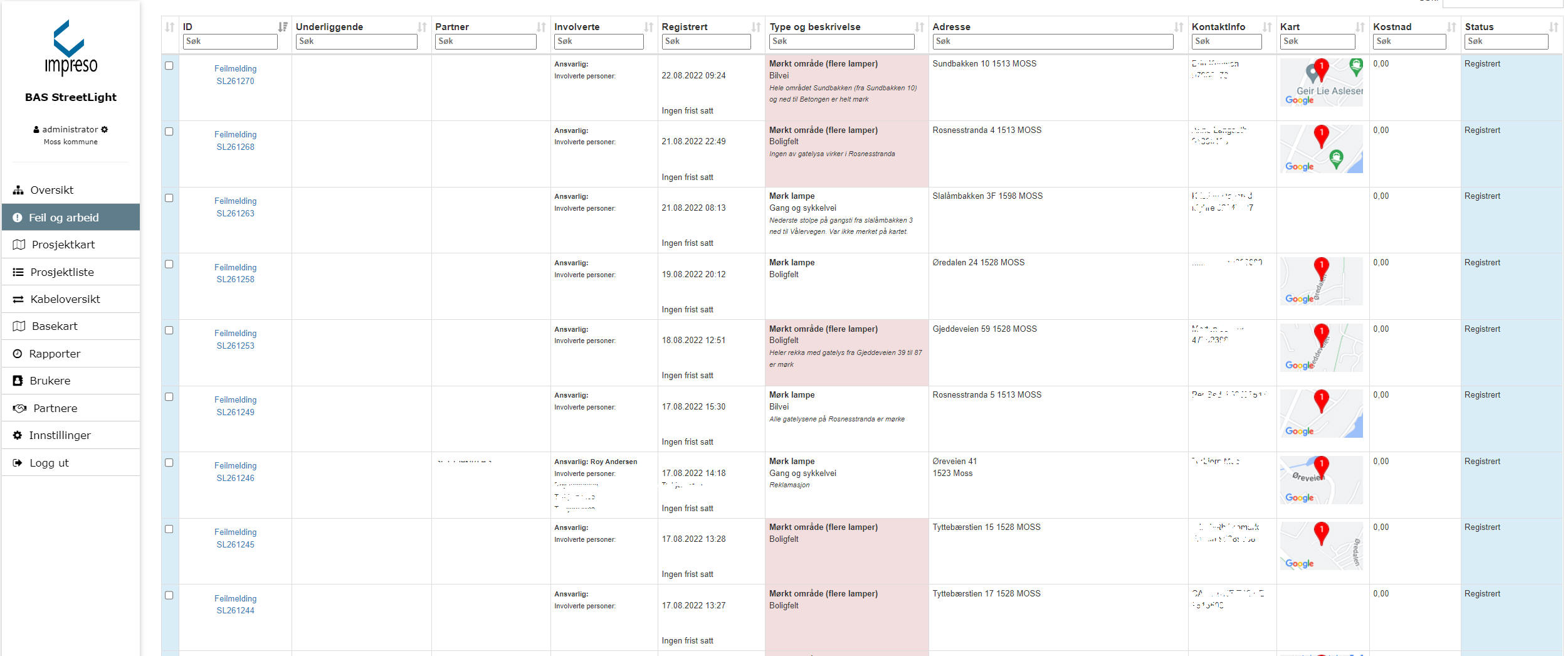Click the sort arrows on Kostnad column
This screenshot has height=656, width=1568.
pos(1451,27)
